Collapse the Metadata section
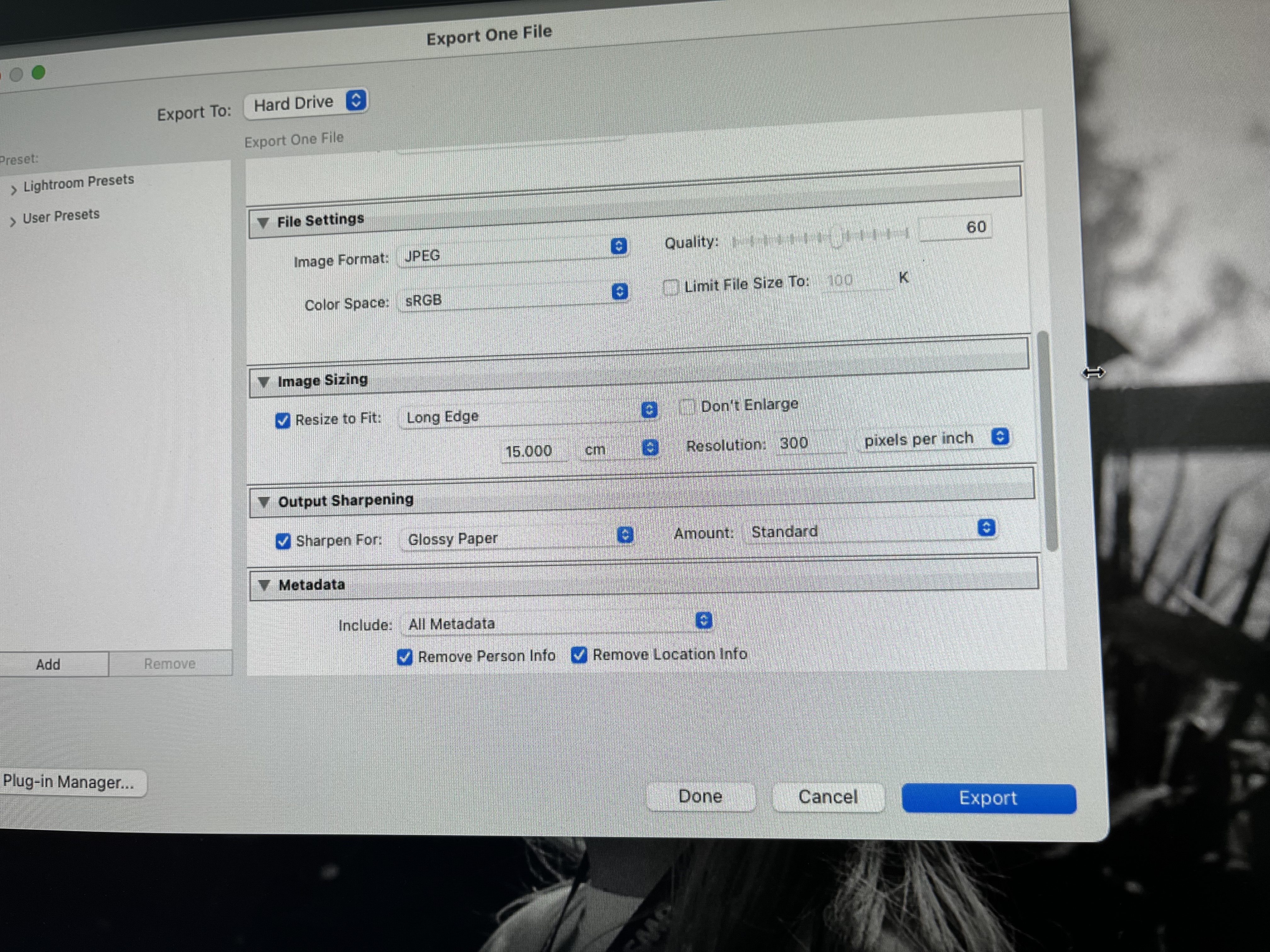 (264, 585)
